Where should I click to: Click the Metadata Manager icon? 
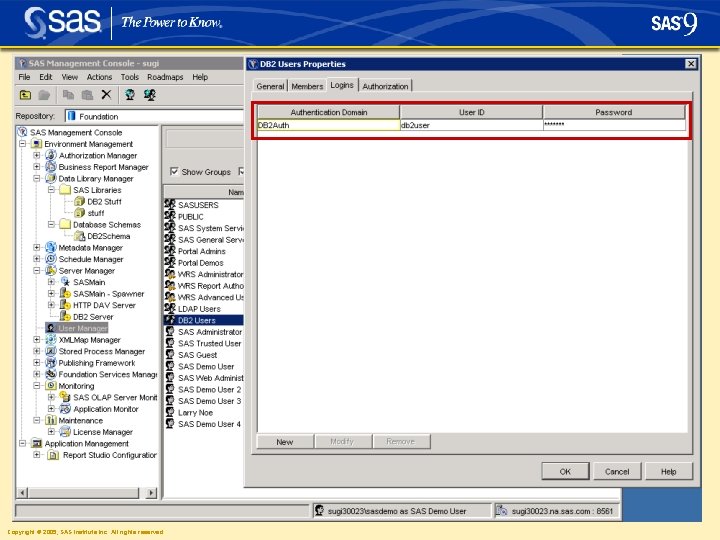pyautogui.click(x=51, y=248)
